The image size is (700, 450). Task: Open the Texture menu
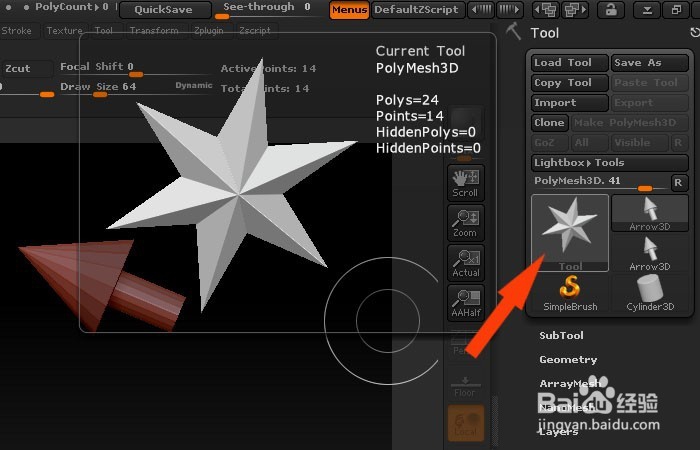pyautogui.click(x=65, y=31)
